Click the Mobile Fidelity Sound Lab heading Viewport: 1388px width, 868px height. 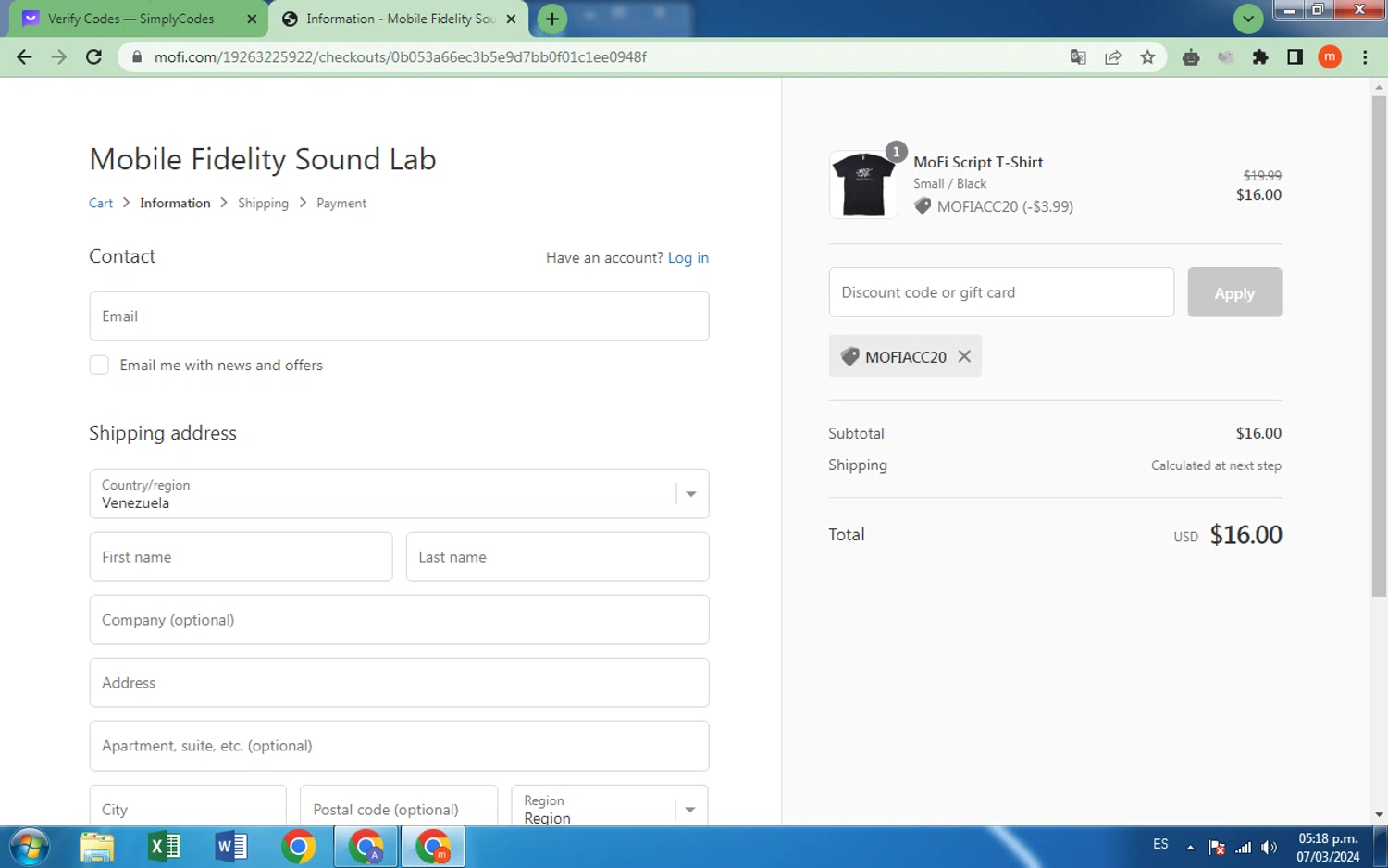pyautogui.click(x=263, y=159)
